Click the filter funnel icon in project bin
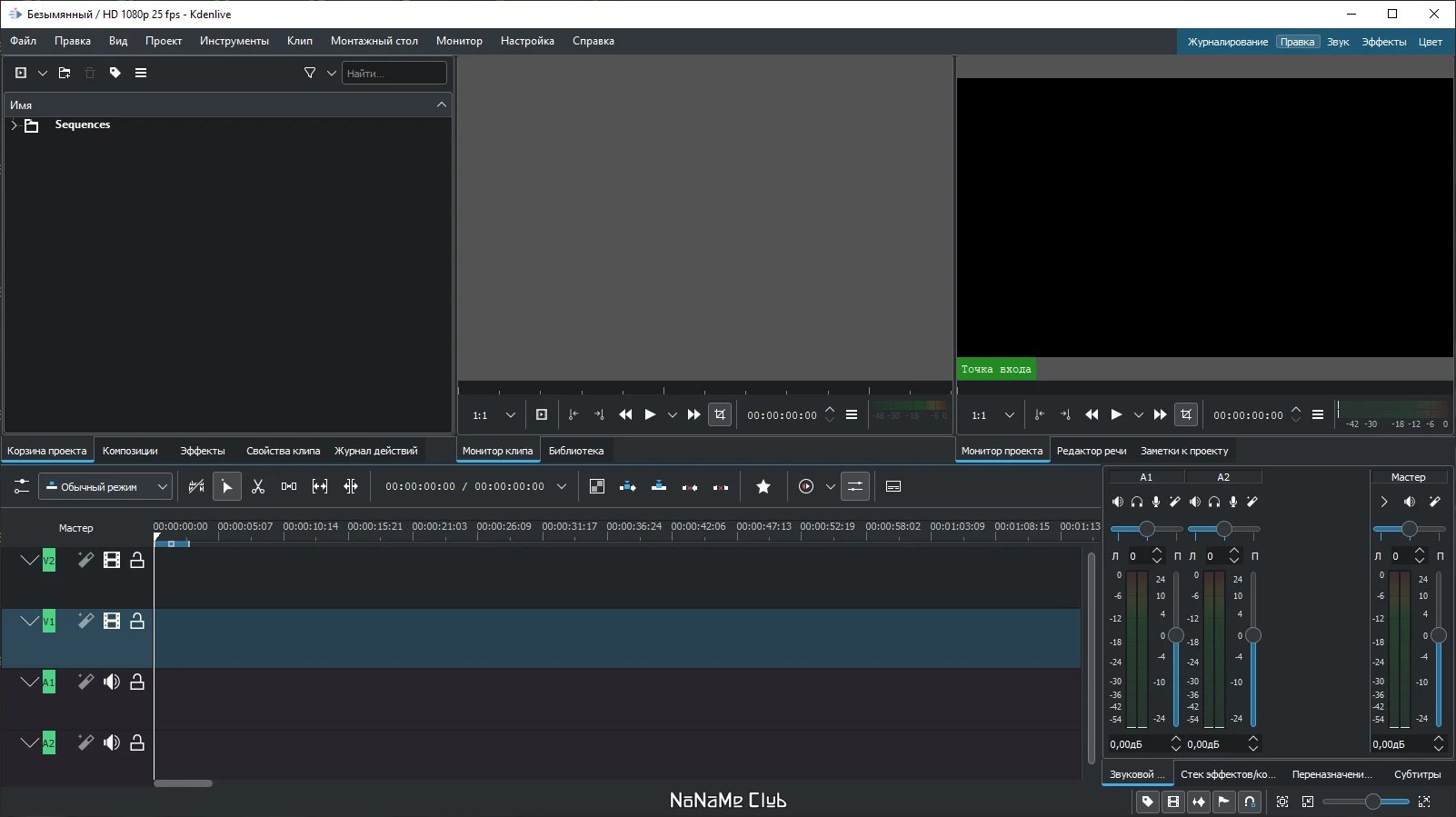This screenshot has height=817, width=1456. 310,73
